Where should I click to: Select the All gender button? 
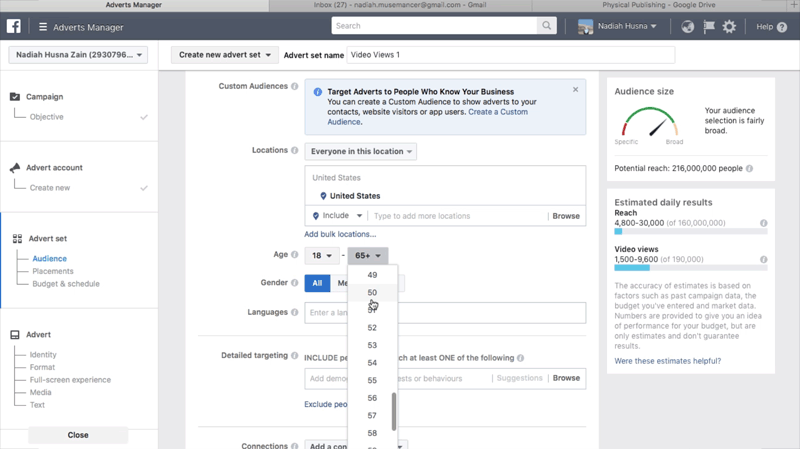pos(317,283)
